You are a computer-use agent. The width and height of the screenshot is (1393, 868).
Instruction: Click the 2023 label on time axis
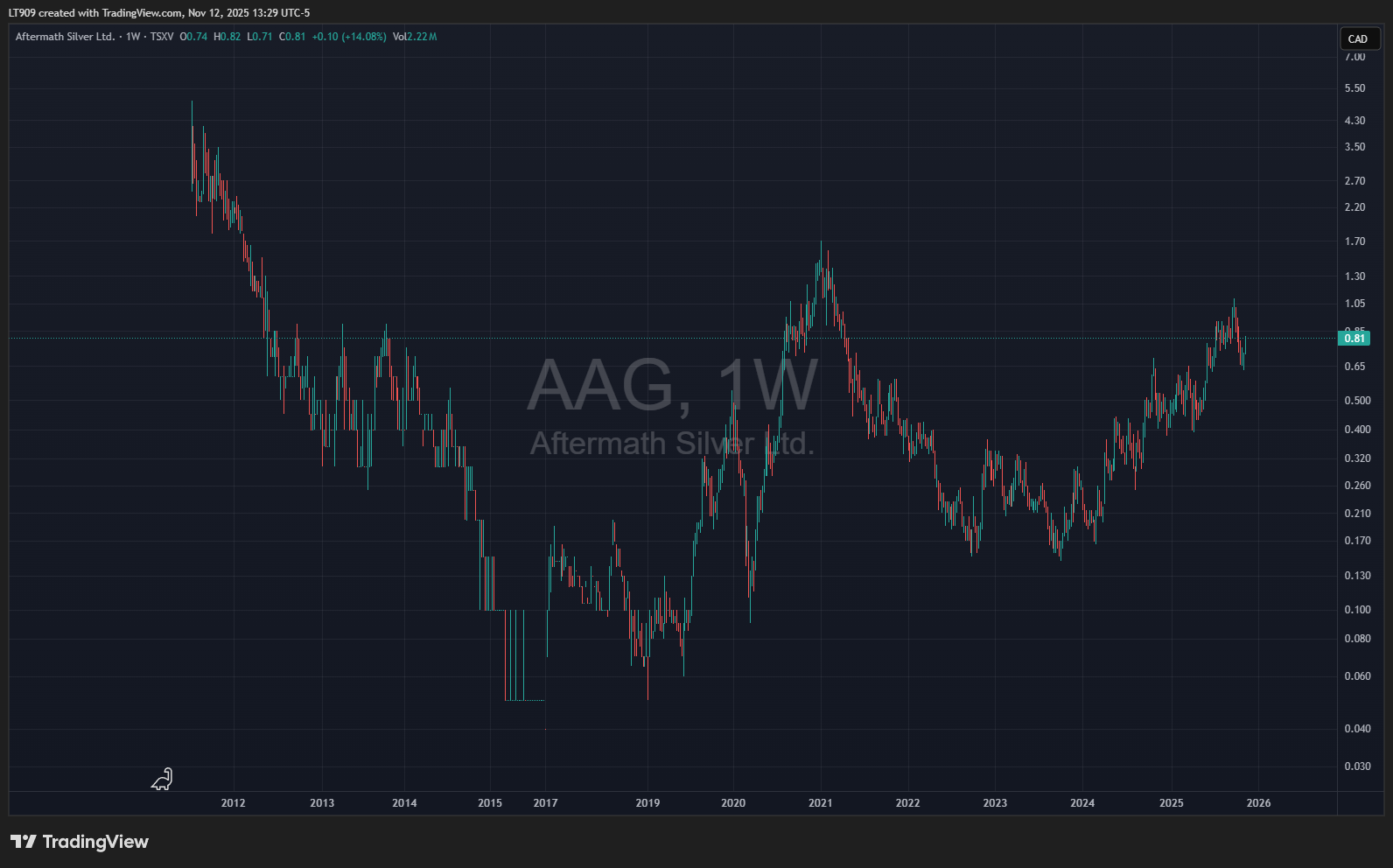(x=995, y=803)
